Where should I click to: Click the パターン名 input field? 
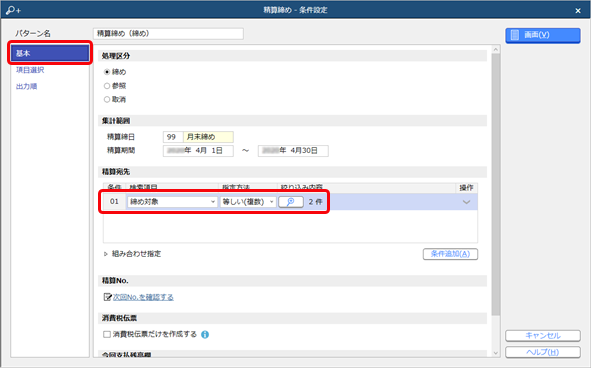168,34
